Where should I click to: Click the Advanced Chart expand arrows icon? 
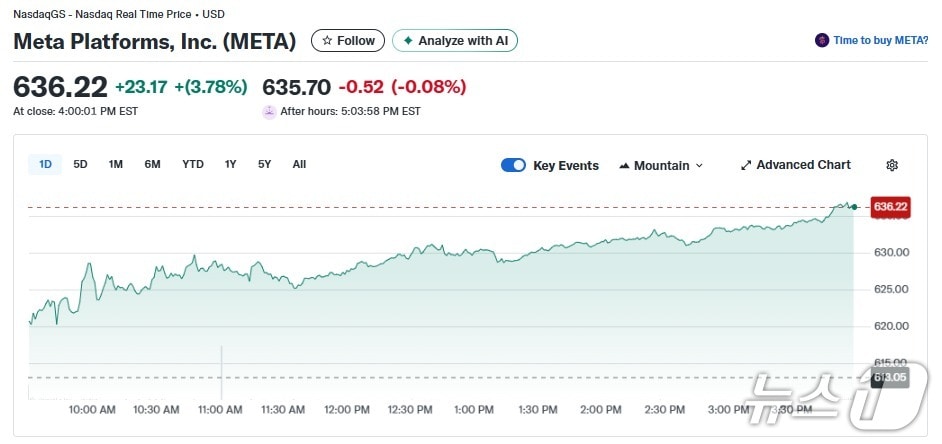click(x=746, y=165)
